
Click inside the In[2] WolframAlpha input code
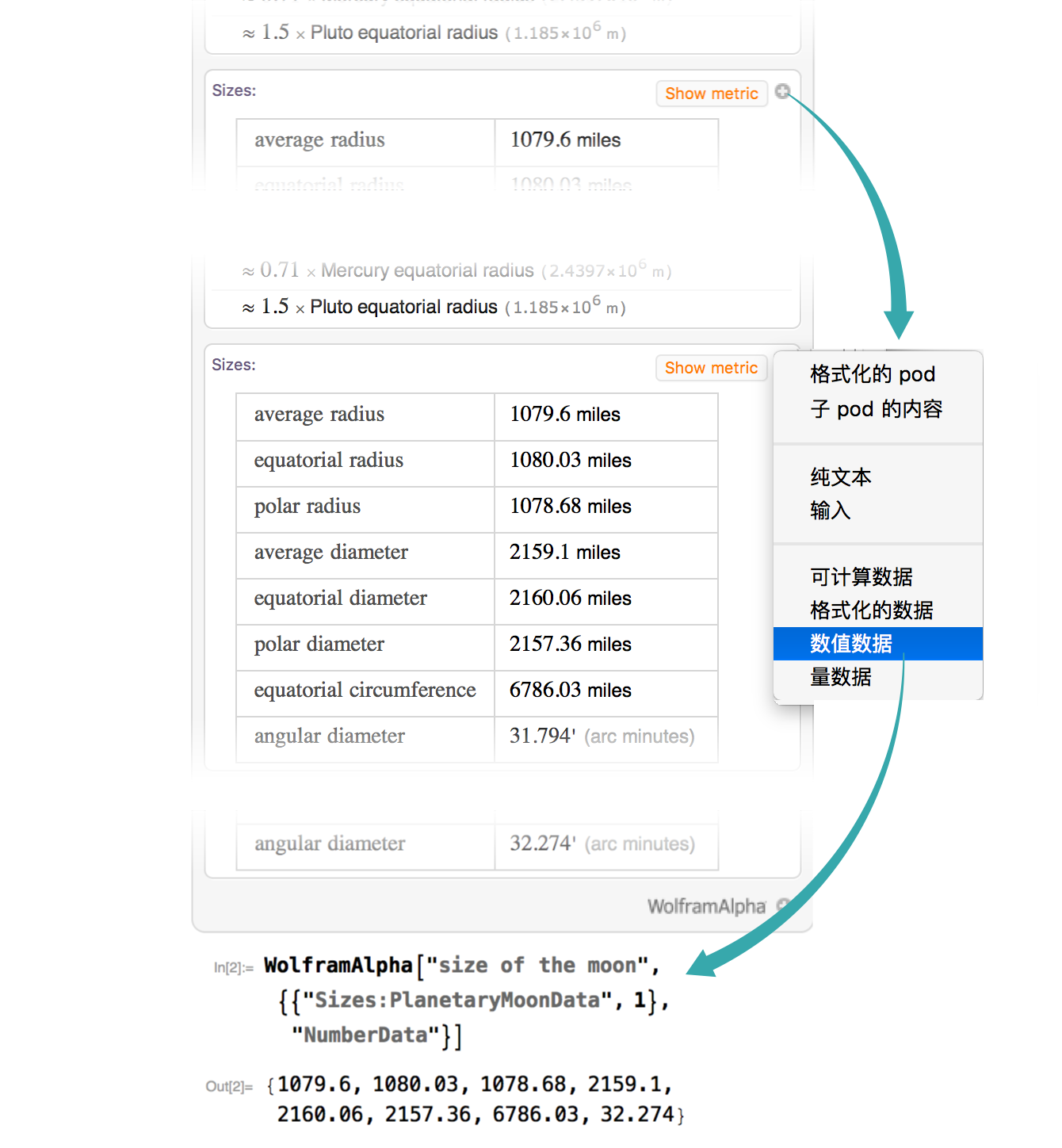pyautogui.click(x=467, y=1000)
